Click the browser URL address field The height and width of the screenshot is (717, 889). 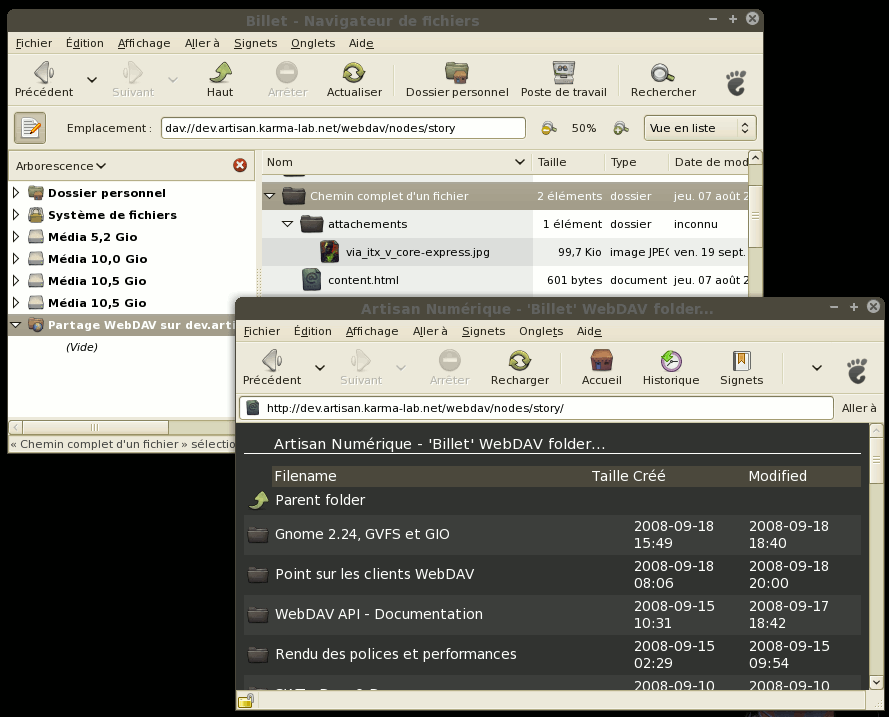(536, 408)
